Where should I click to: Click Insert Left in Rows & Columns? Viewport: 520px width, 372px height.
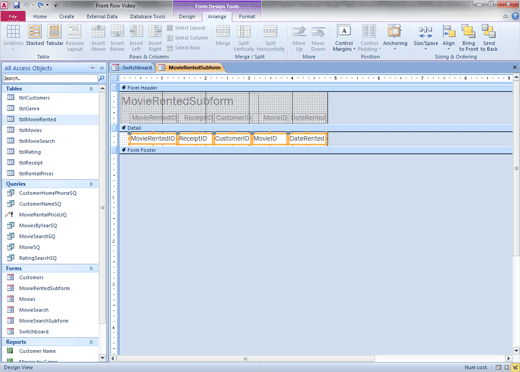pyautogui.click(x=136, y=38)
